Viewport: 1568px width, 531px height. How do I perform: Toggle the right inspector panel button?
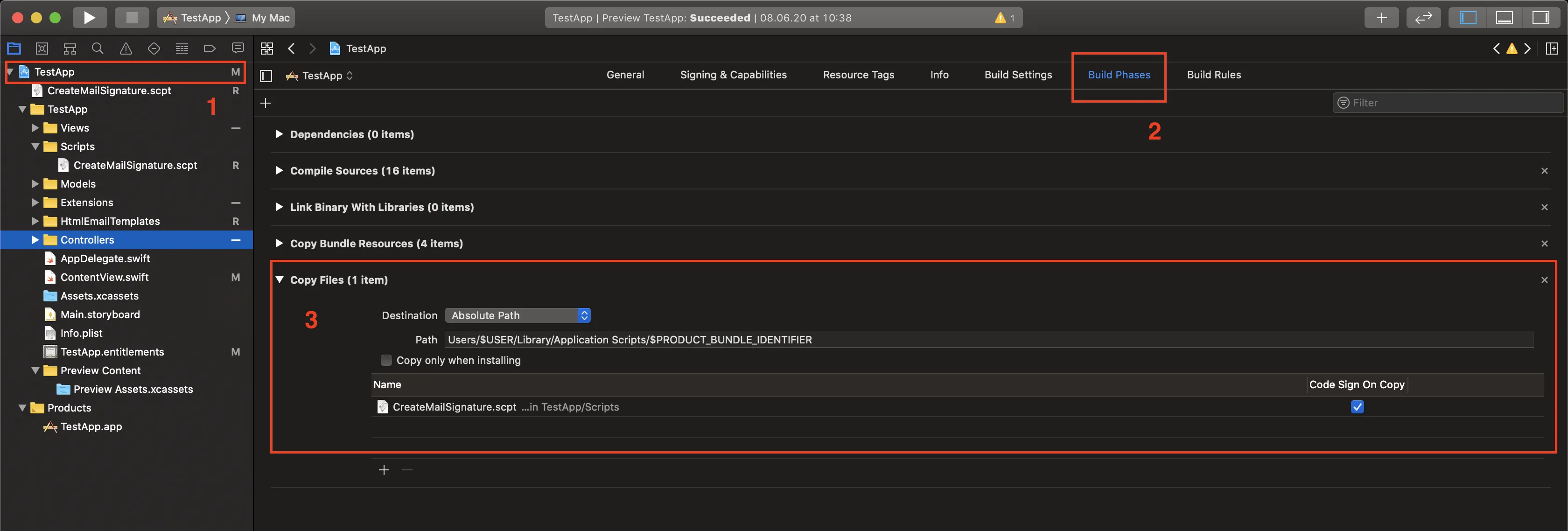tap(1540, 18)
